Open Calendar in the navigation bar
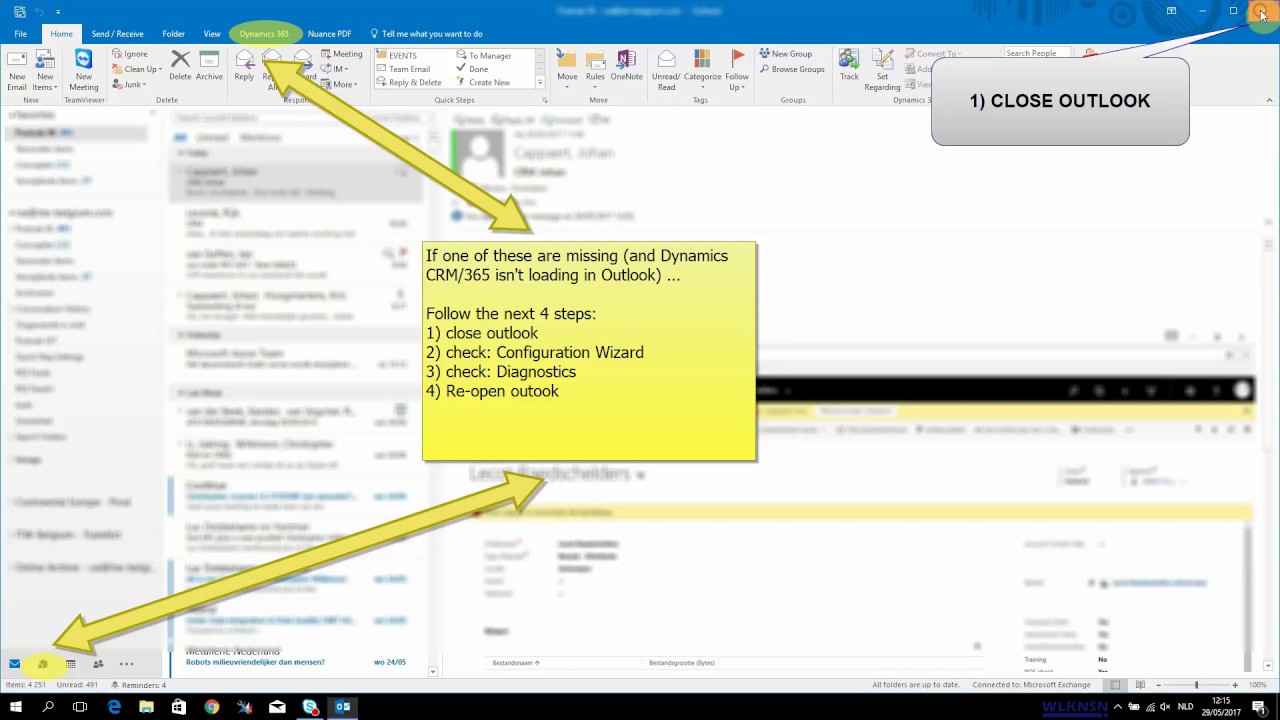The image size is (1280, 720). 70,664
